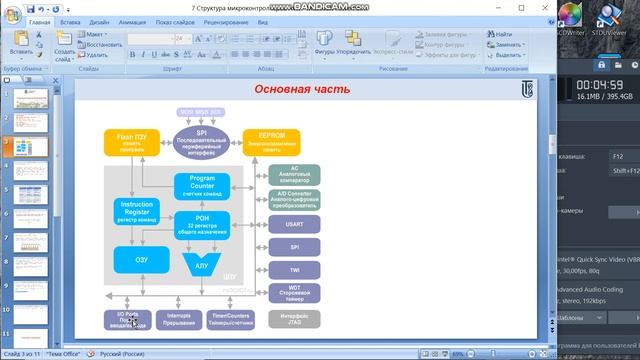Select slide 8 thumbnail

point(31,267)
